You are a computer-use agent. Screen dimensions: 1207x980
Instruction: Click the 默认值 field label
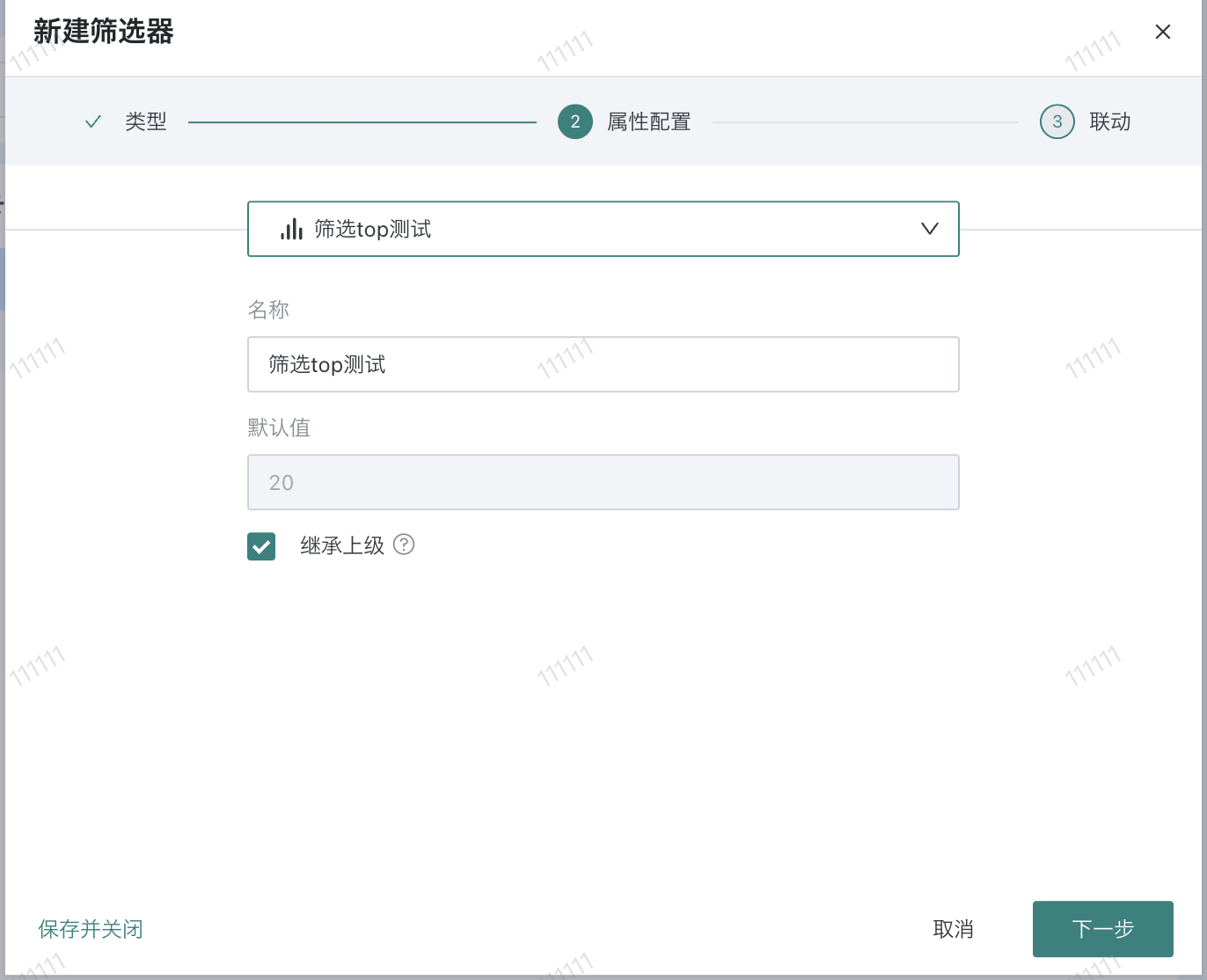point(279,428)
